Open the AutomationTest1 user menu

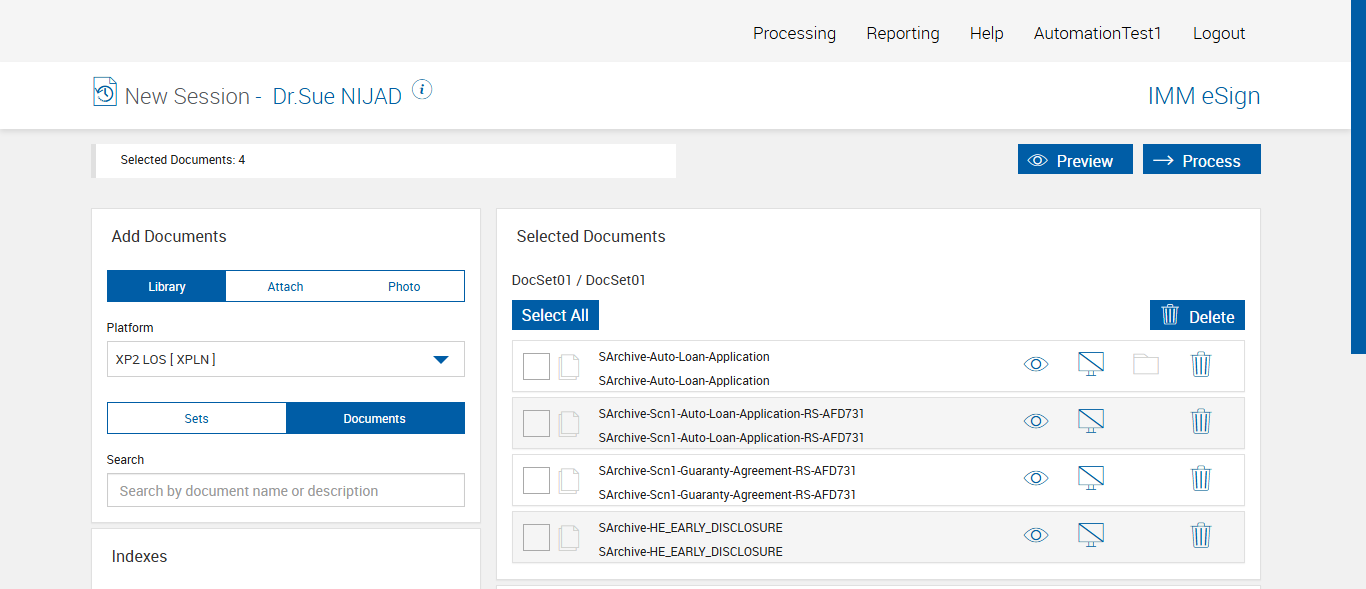click(x=1097, y=33)
